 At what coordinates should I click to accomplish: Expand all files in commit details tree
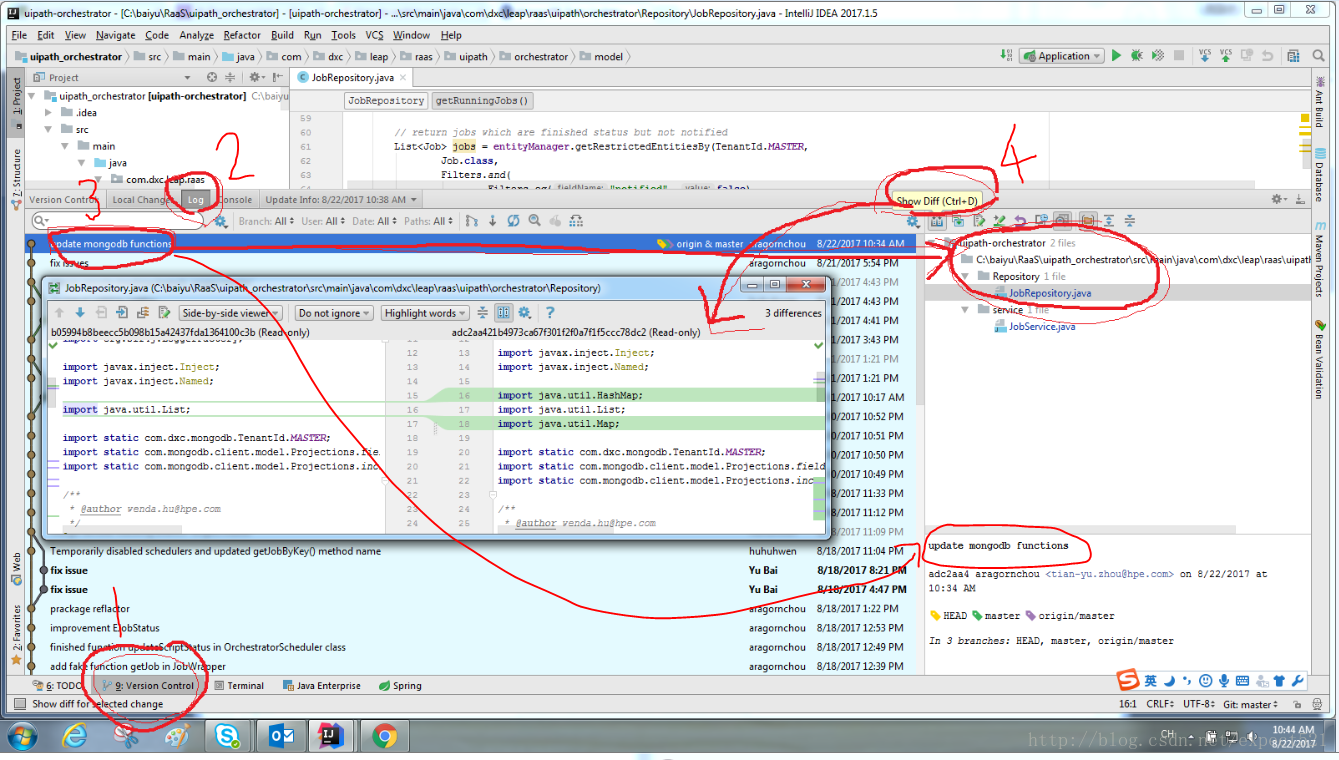pyautogui.click(x=1109, y=221)
